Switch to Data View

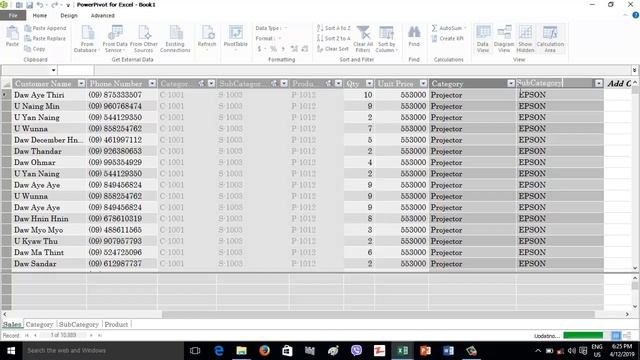[x=483, y=39]
